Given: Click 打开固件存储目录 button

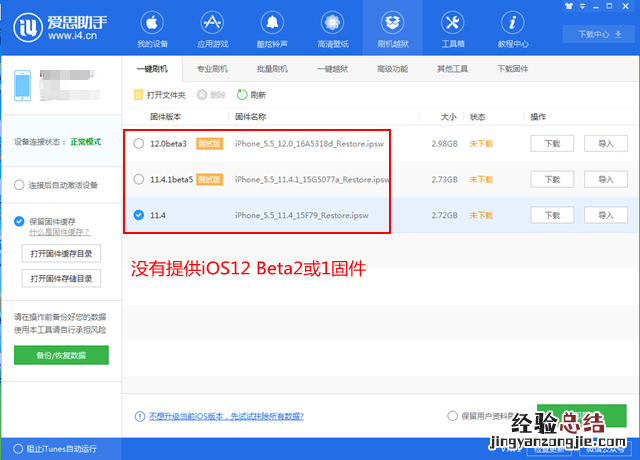Looking at the screenshot, I should coord(61,278).
